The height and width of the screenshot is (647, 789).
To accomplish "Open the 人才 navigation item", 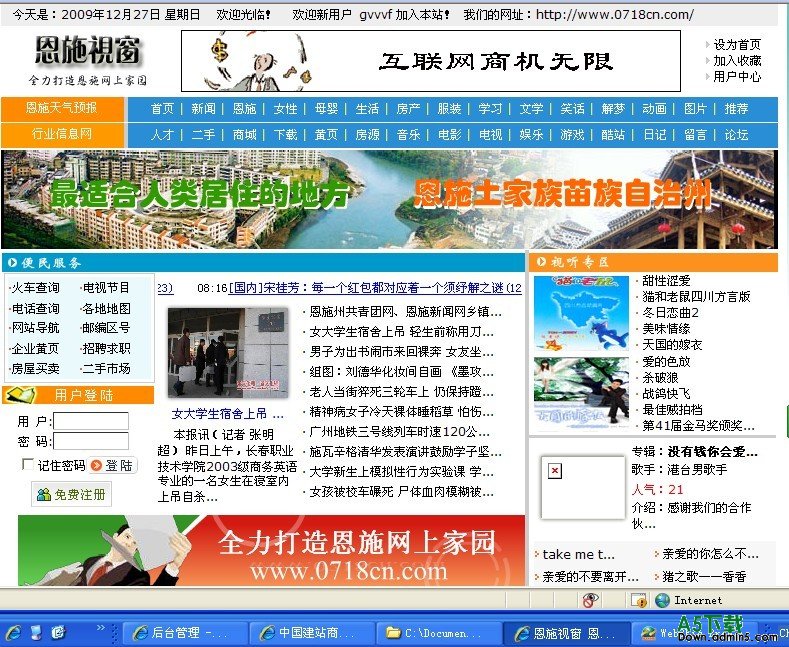I will tap(162, 135).
